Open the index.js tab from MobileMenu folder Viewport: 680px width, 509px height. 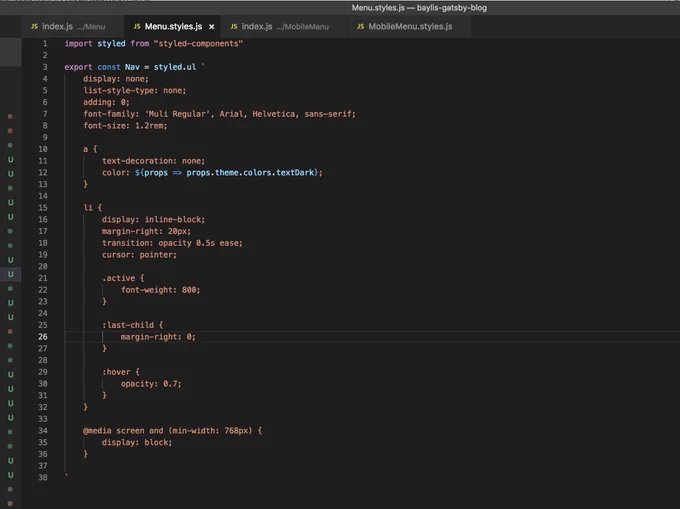click(284, 26)
